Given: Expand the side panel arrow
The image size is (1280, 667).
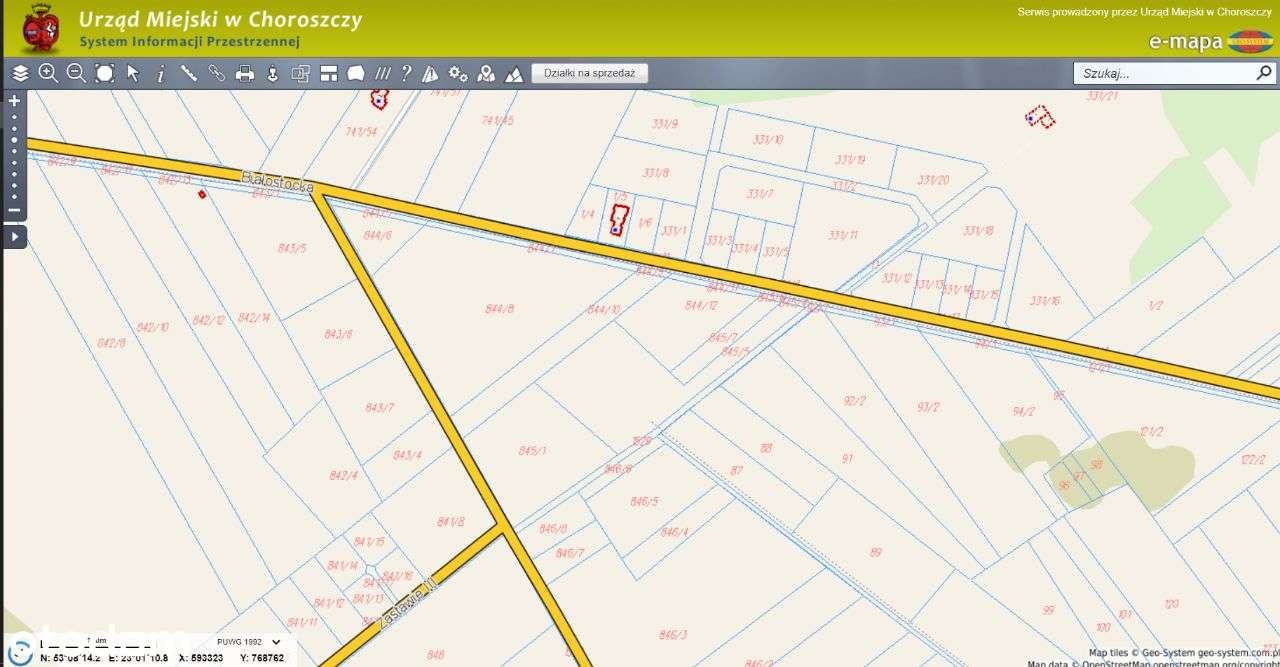Looking at the screenshot, I should click(x=15, y=237).
